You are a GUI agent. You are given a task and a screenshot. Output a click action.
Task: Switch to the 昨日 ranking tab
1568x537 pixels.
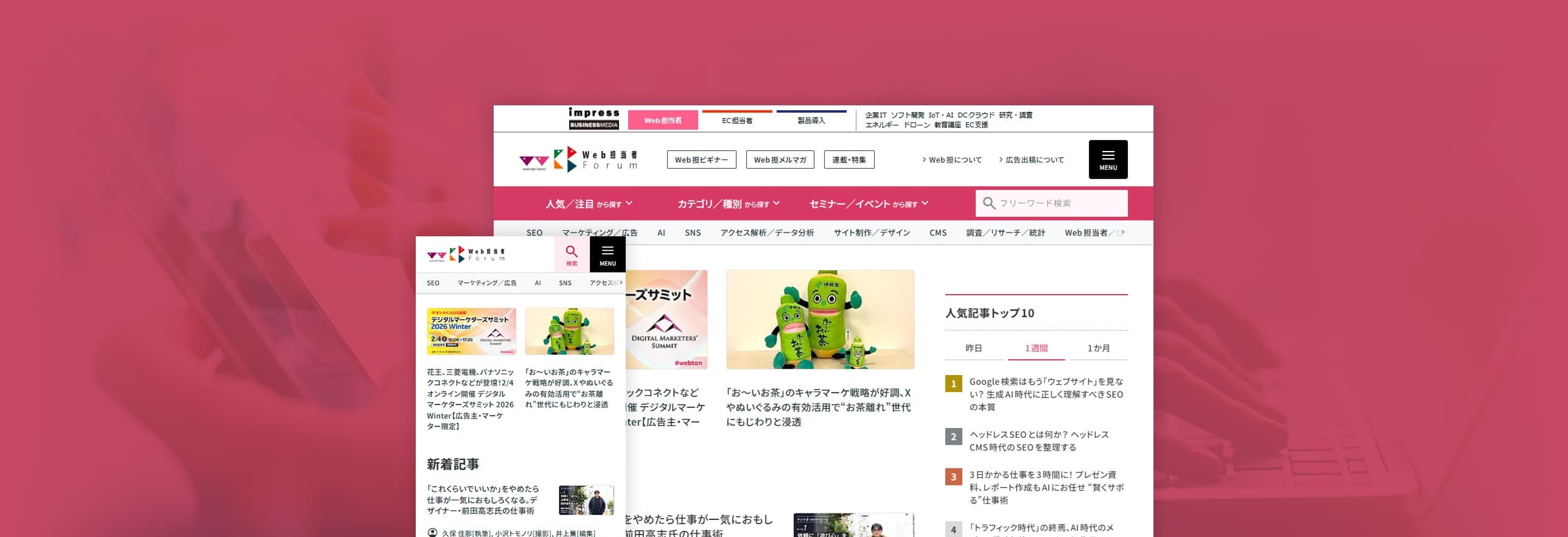point(973,348)
